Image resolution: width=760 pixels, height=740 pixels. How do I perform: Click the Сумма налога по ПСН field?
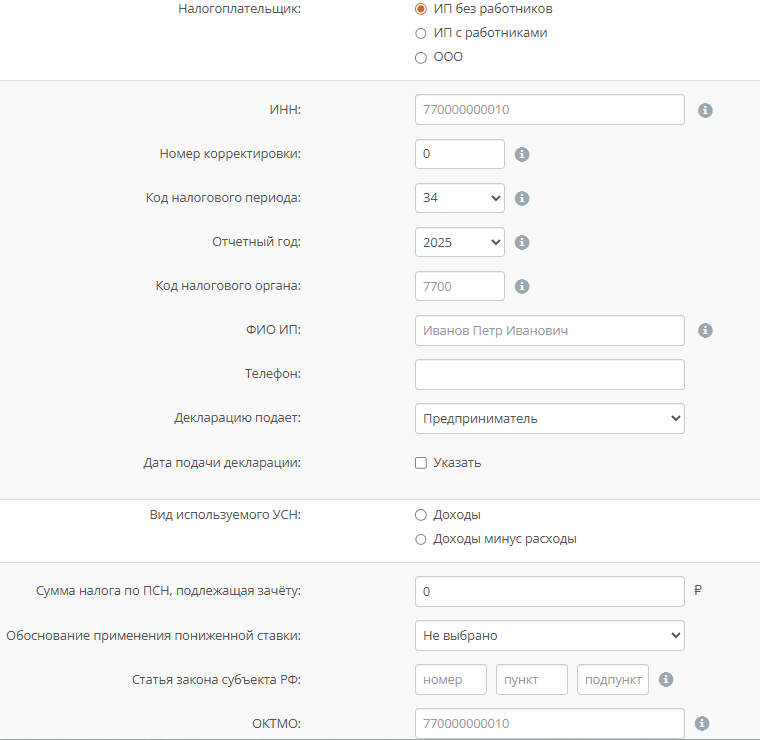click(x=549, y=592)
